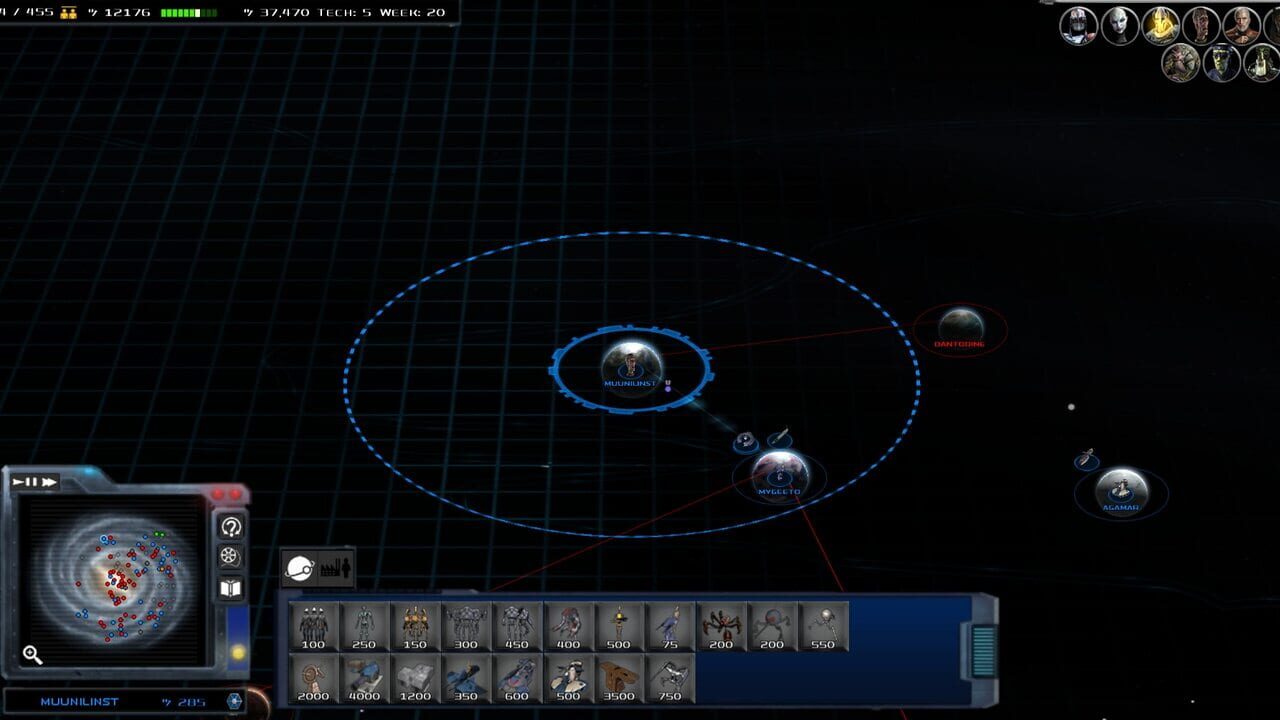Select planet Agamar
This screenshot has height=720, width=1280.
pyautogui.click(x=1121, y=491)
